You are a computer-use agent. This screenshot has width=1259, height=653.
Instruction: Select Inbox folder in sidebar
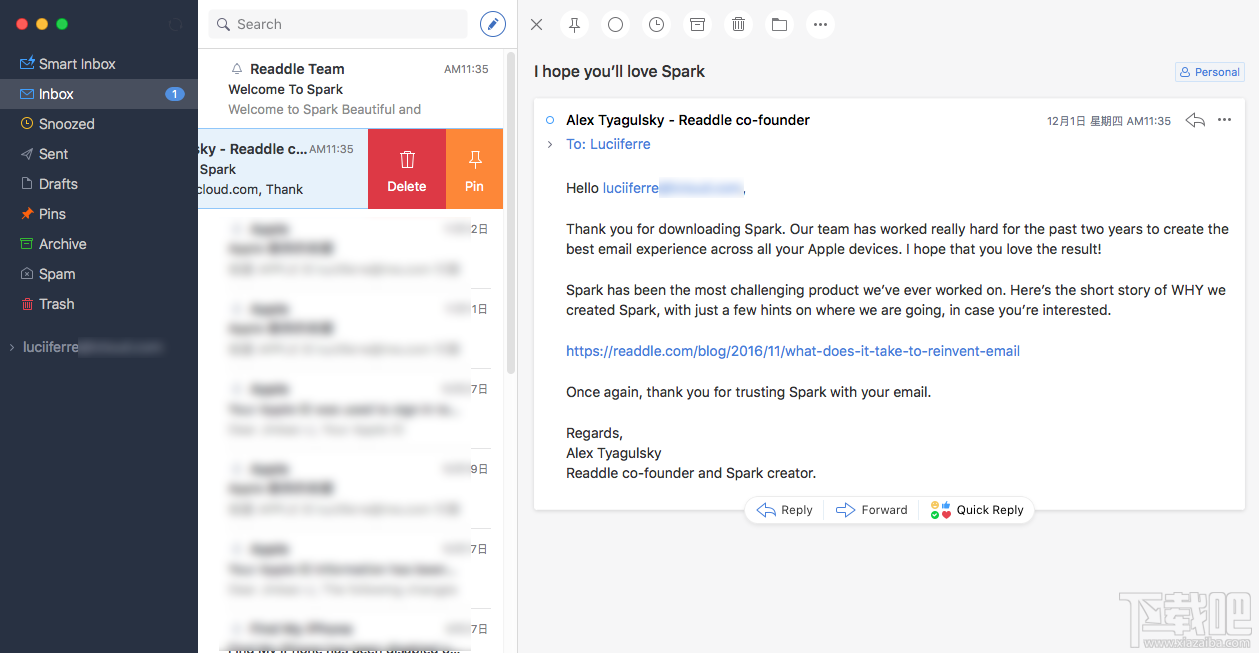99,94
